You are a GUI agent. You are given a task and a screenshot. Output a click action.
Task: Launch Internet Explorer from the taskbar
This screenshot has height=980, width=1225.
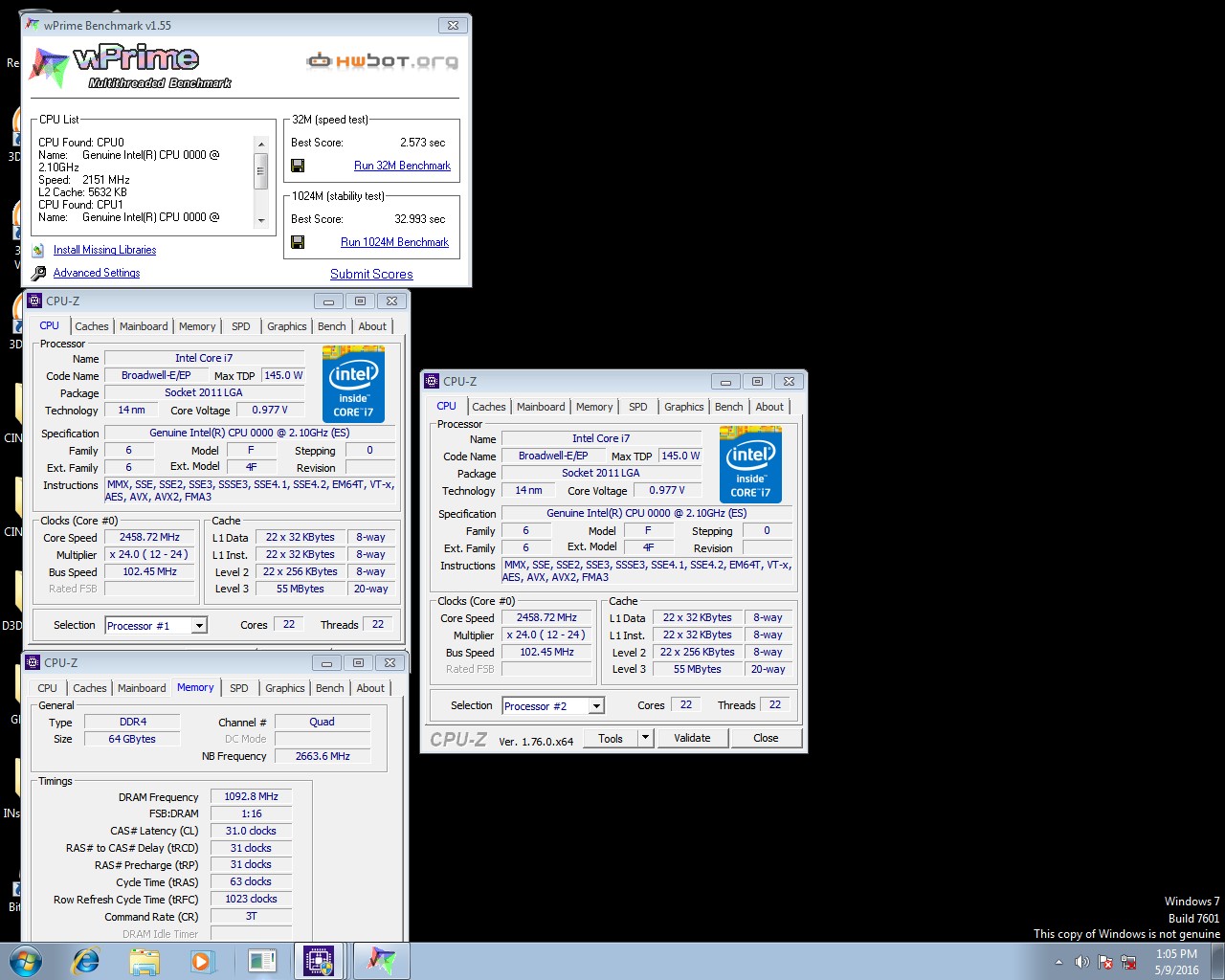86,961
